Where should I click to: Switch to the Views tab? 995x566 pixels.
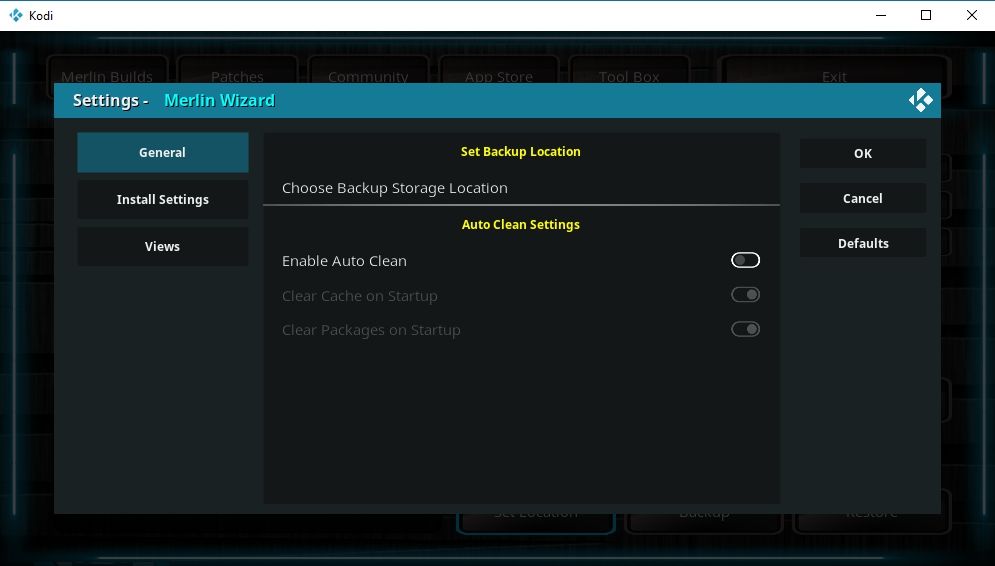pyautogui.click(x=162, y=246)
